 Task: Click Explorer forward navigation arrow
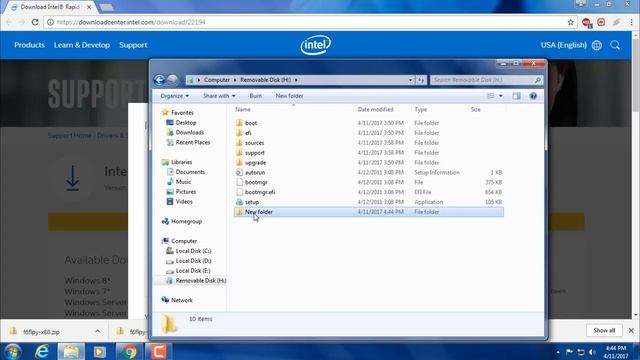pos(173,80)
